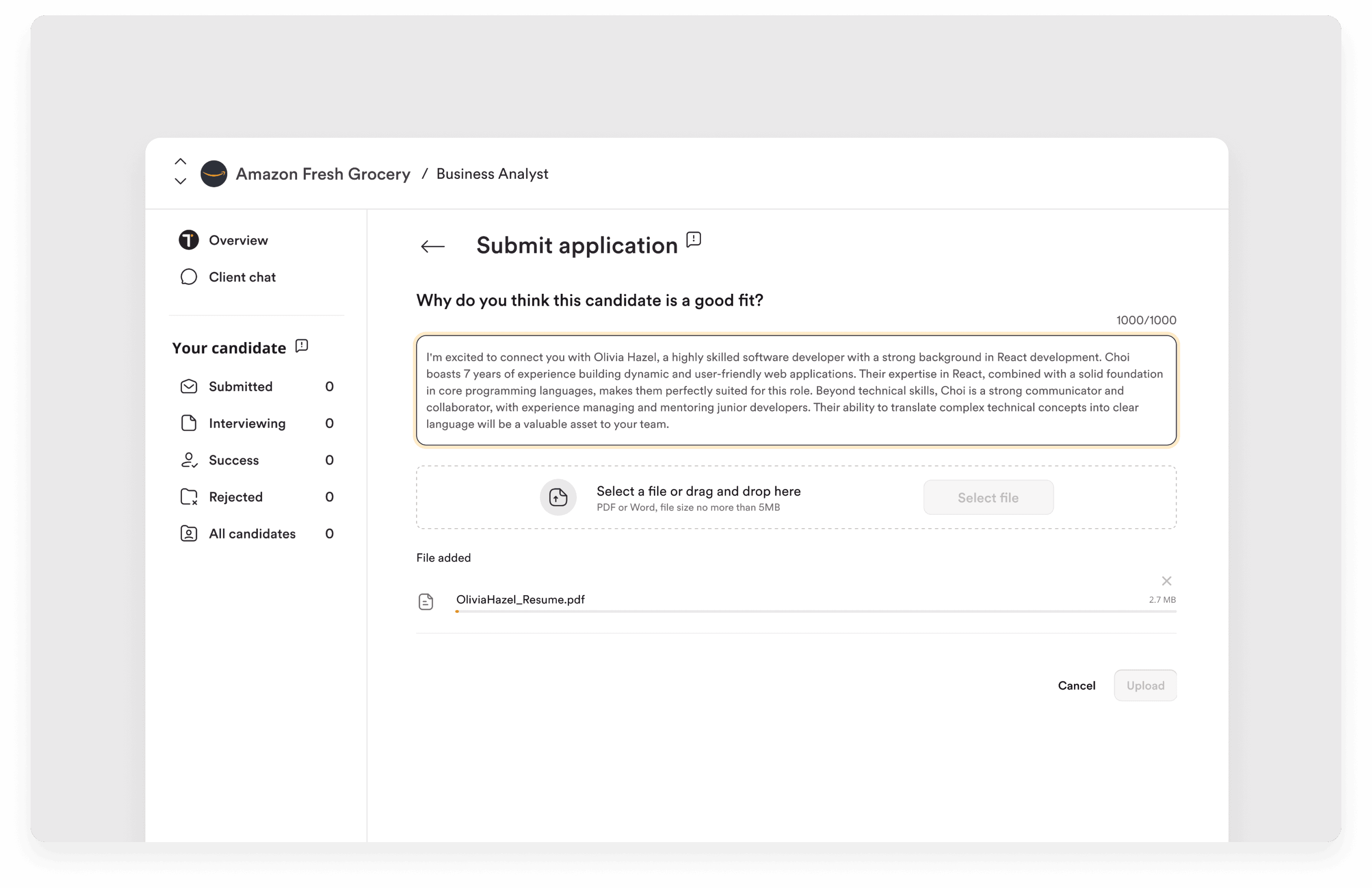Click the OliviaHazel_Resume.pdf file name
The width and height of the screenshot is (1372, 888).
(x=520, y=599)
